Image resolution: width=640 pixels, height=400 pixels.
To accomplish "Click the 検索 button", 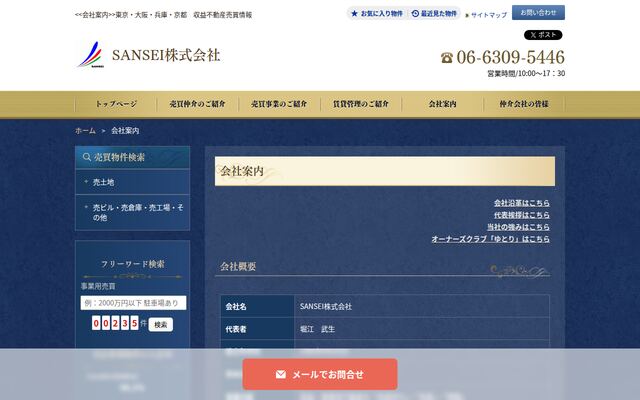I will click(161, 324).
